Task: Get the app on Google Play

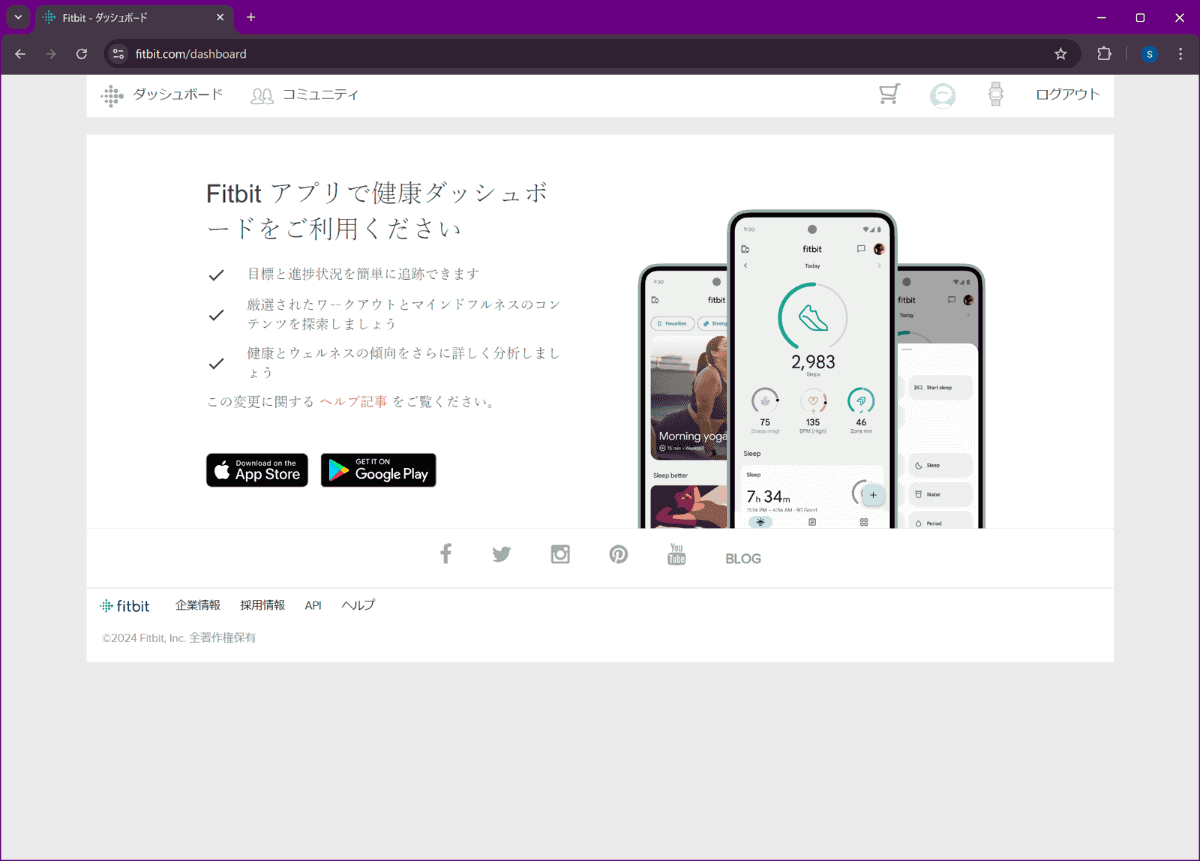Action: [378, 470]
